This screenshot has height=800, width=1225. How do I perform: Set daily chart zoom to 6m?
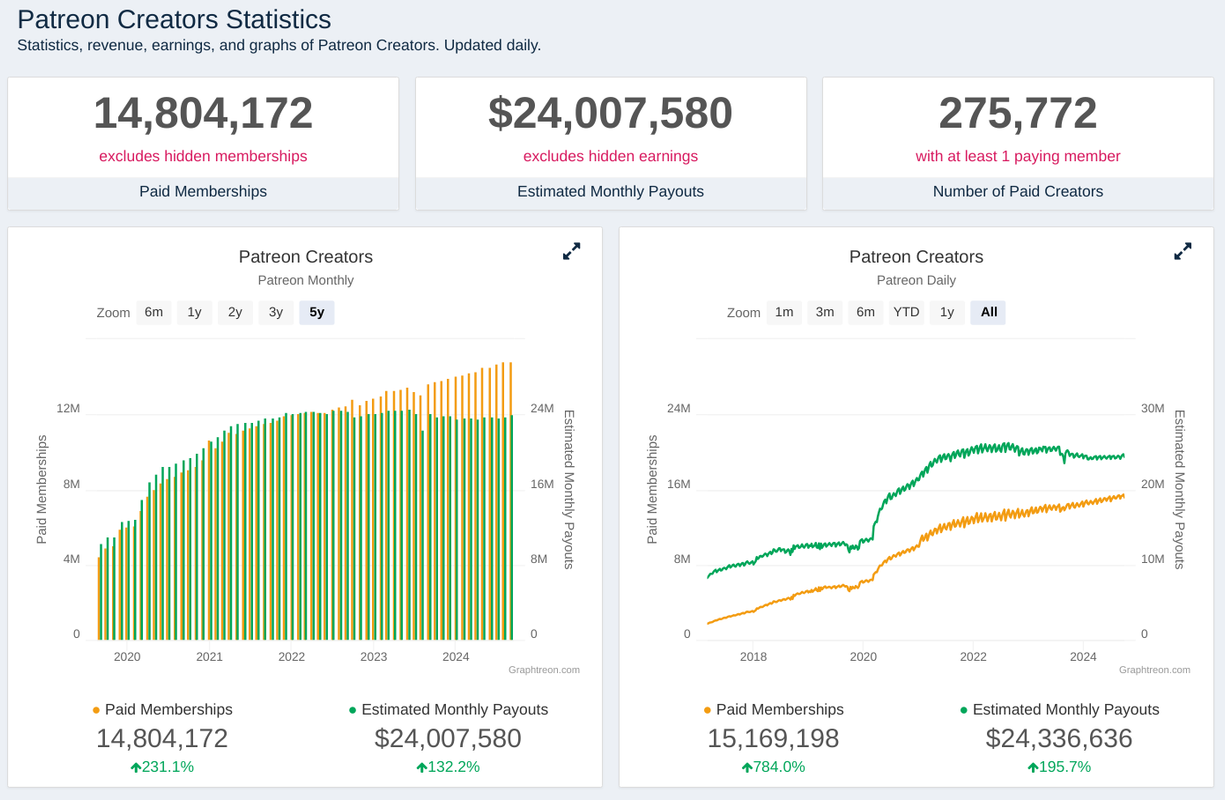(866, 312)
